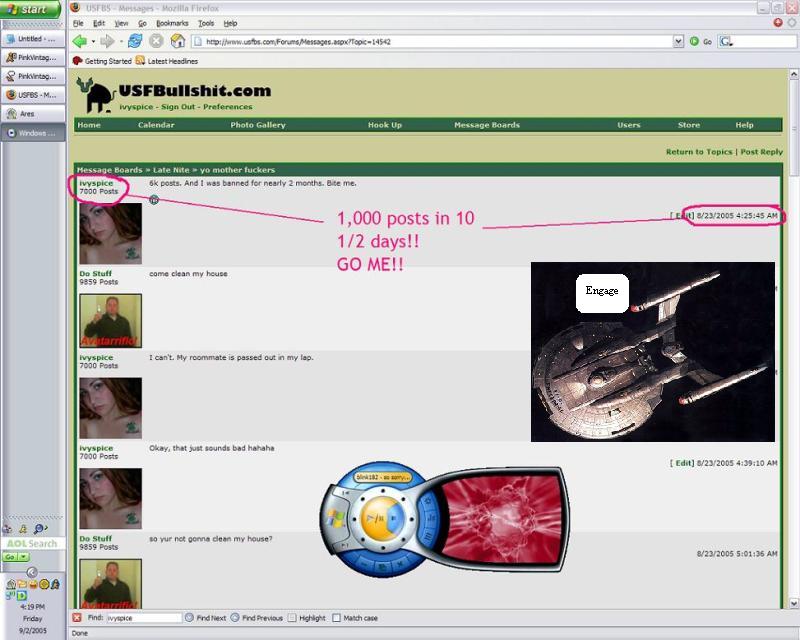Click the round yellow tray icon
The height and width of the screenshot is (640, 800).
tap(44, 584)
